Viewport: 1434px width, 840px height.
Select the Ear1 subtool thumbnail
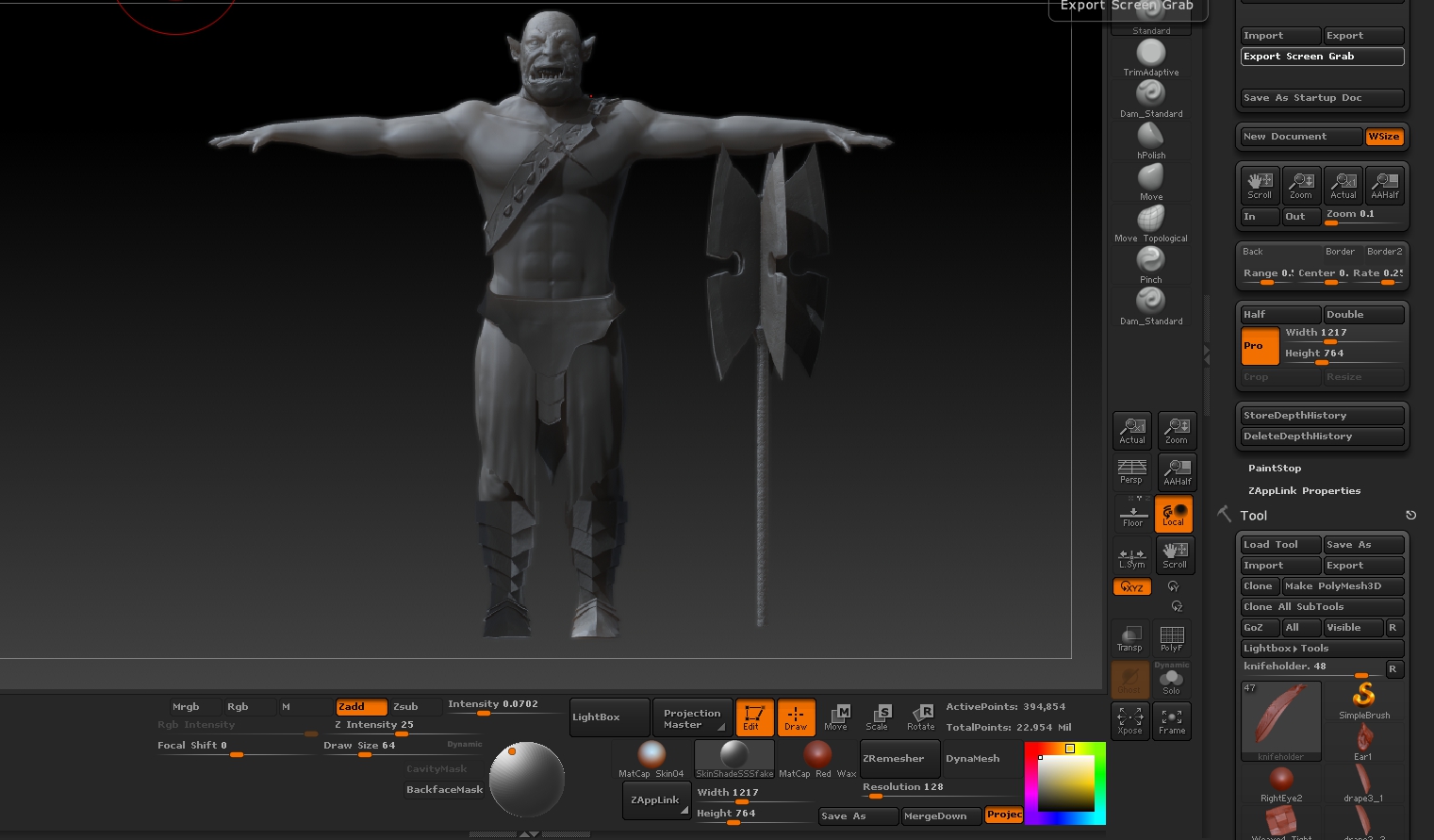[1363, 743]
